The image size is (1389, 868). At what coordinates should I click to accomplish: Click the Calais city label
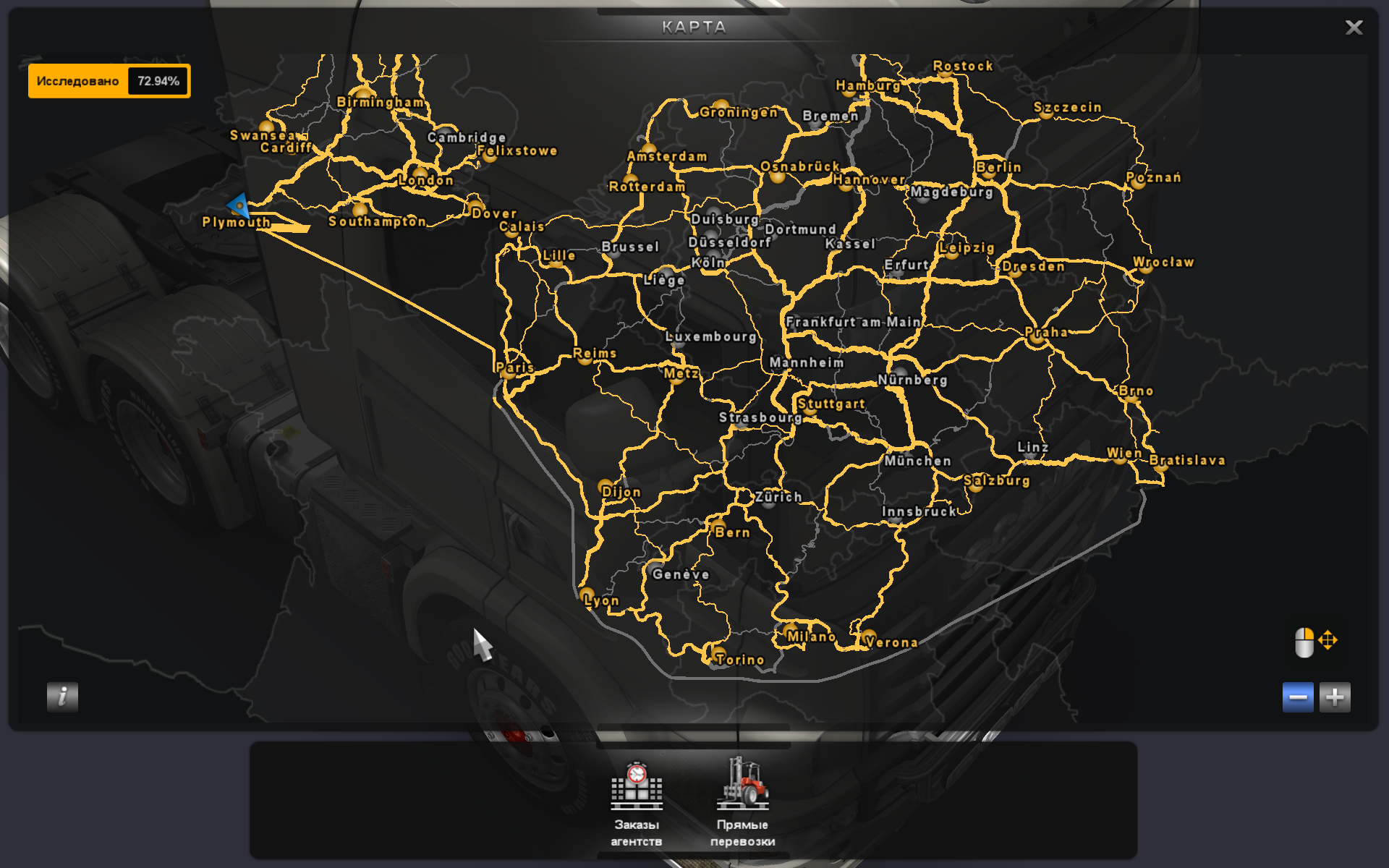(522, 226)
